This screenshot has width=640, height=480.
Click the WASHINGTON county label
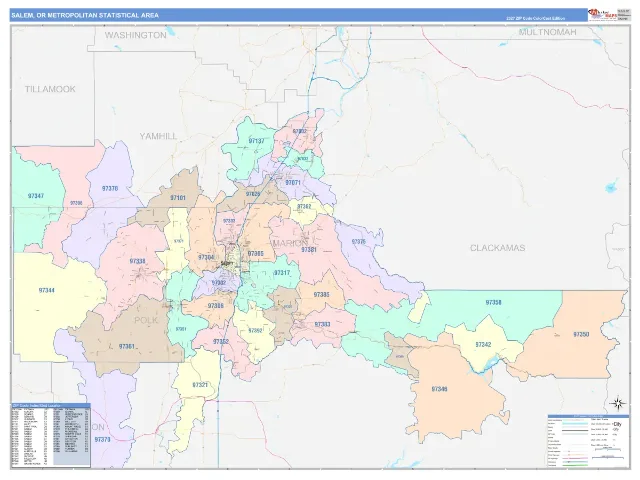[136, 36]
